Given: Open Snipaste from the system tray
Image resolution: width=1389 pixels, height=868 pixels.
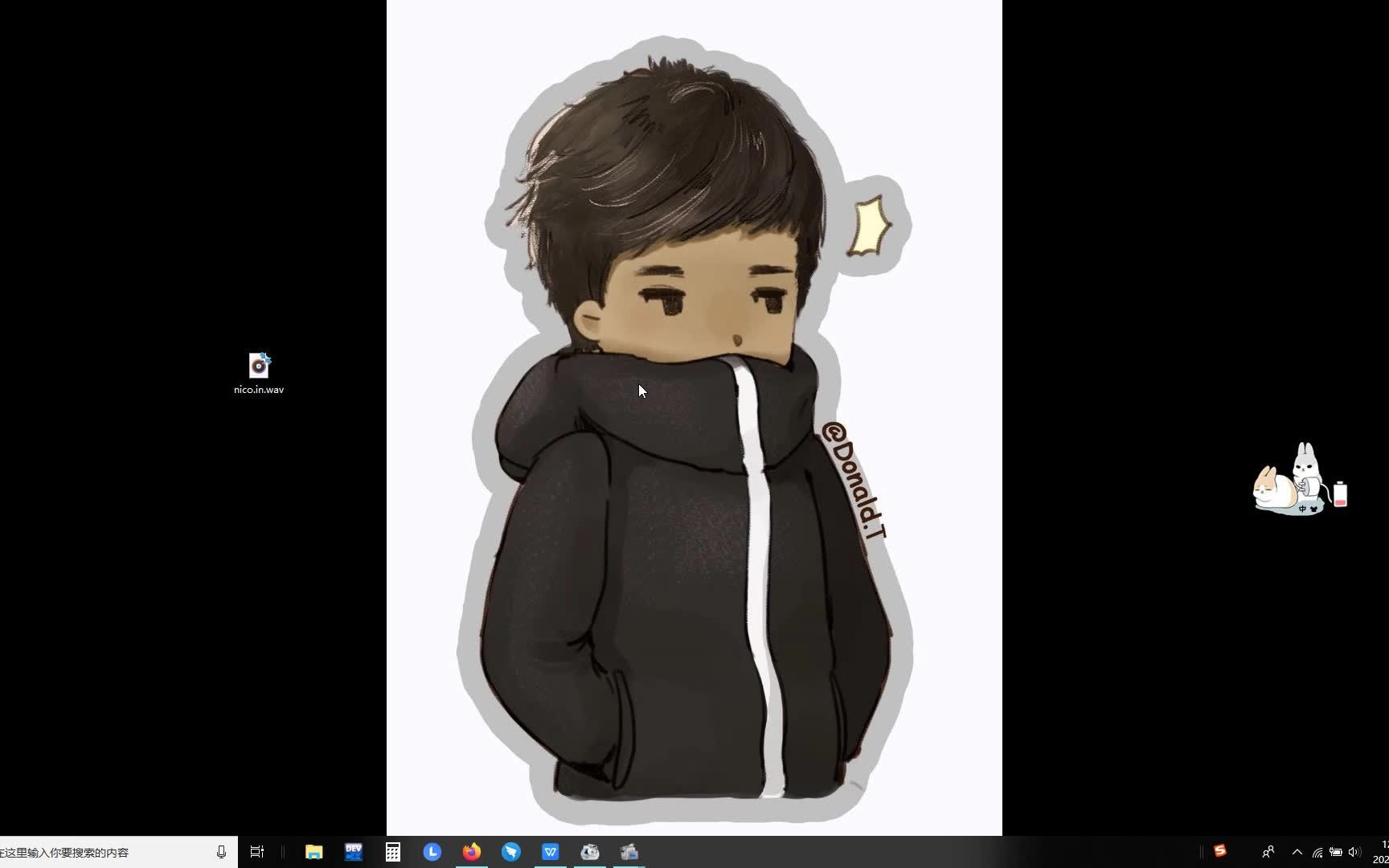Looking at the screenshot, I should coord(1221,850).
